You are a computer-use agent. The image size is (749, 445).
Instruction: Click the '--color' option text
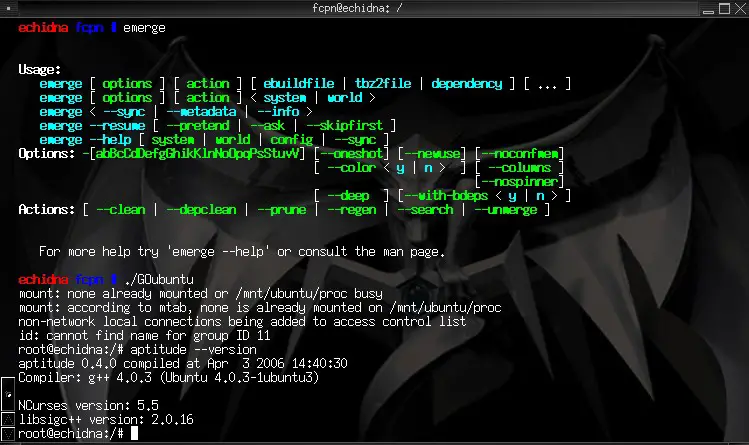pyautogui.click(x=351, y=168)
